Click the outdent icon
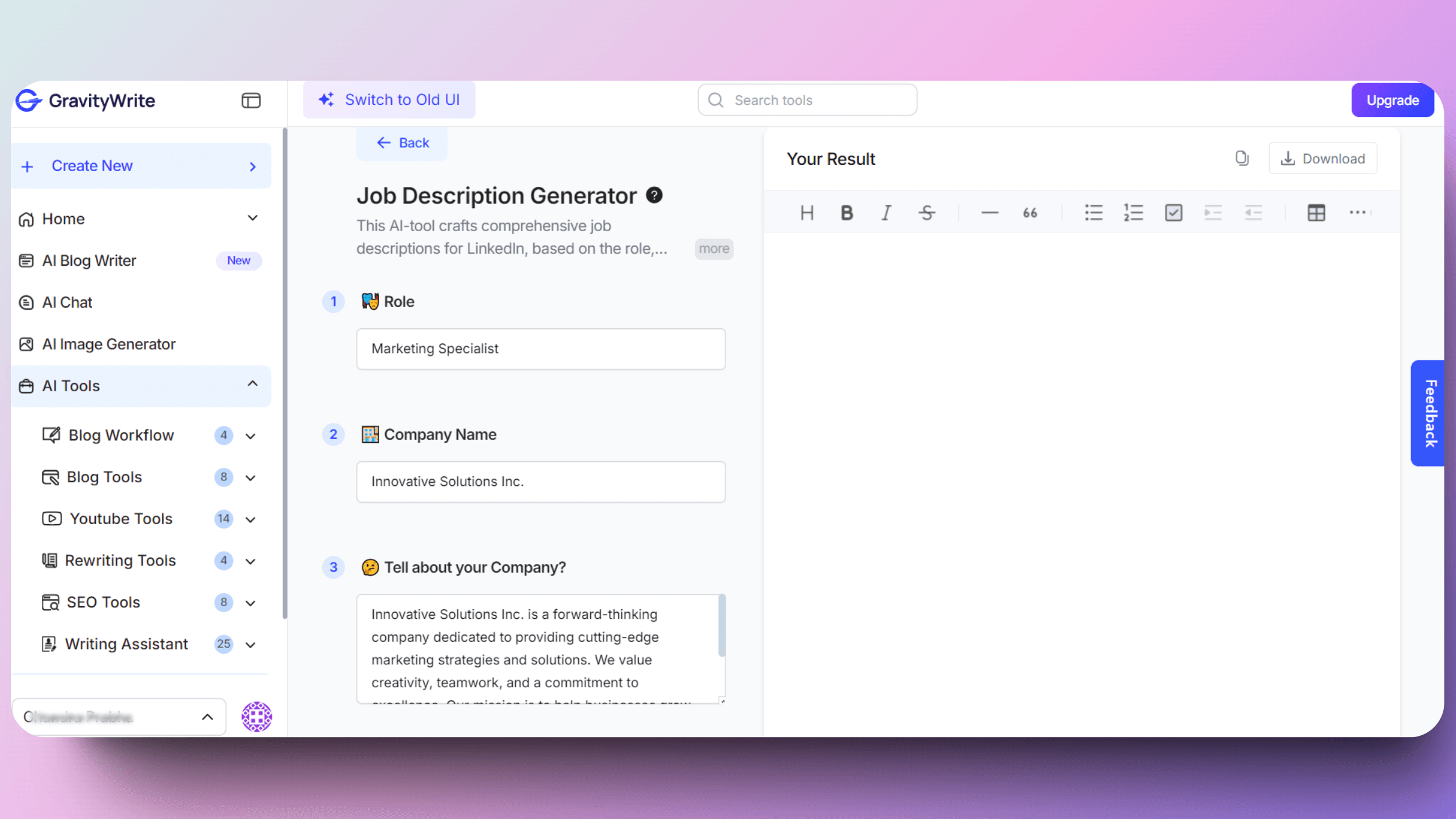The width and height of the screenshot is (1456, 819). click(1253, 213)
